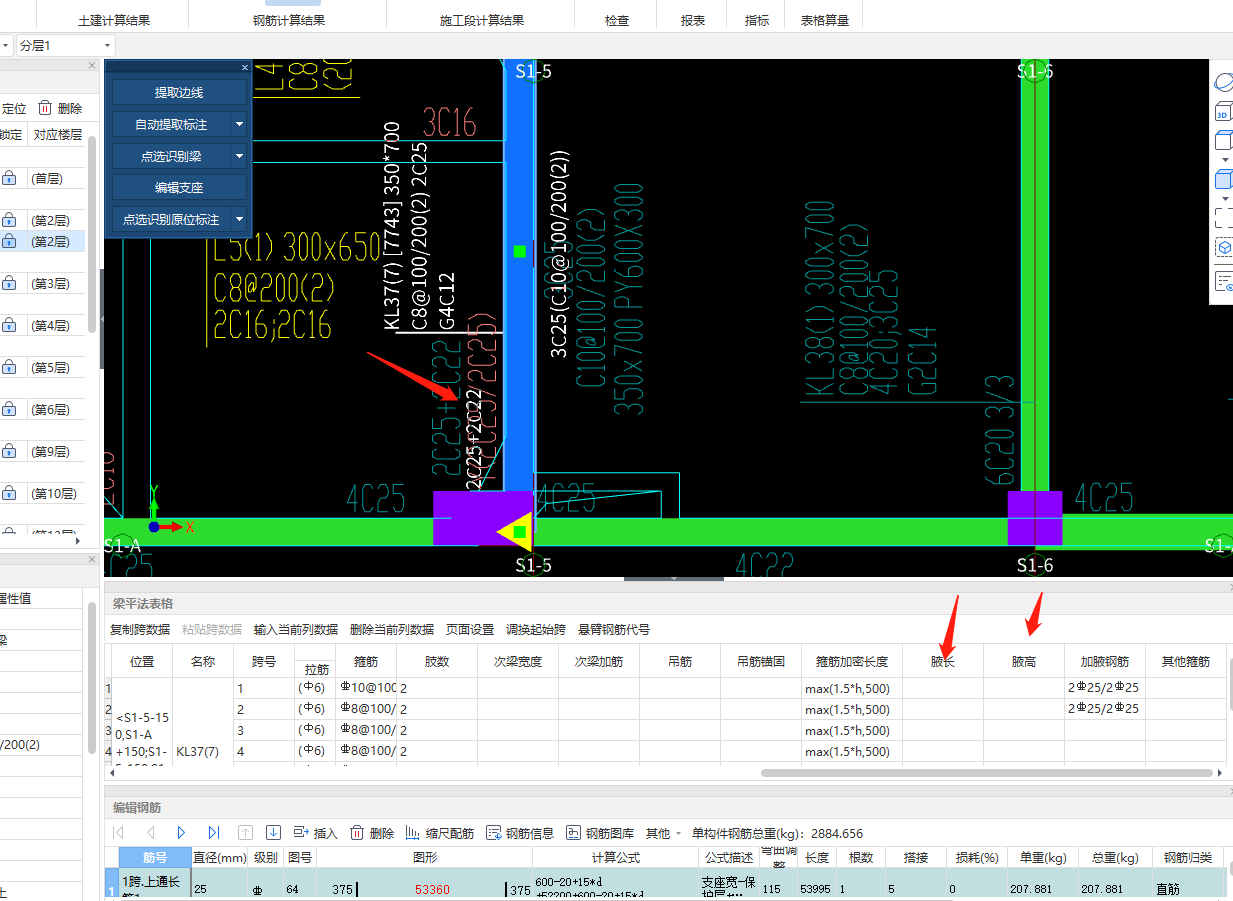Click the 腋长 column header
Viewport: 1233px width, 901px height.
point(943,661)
